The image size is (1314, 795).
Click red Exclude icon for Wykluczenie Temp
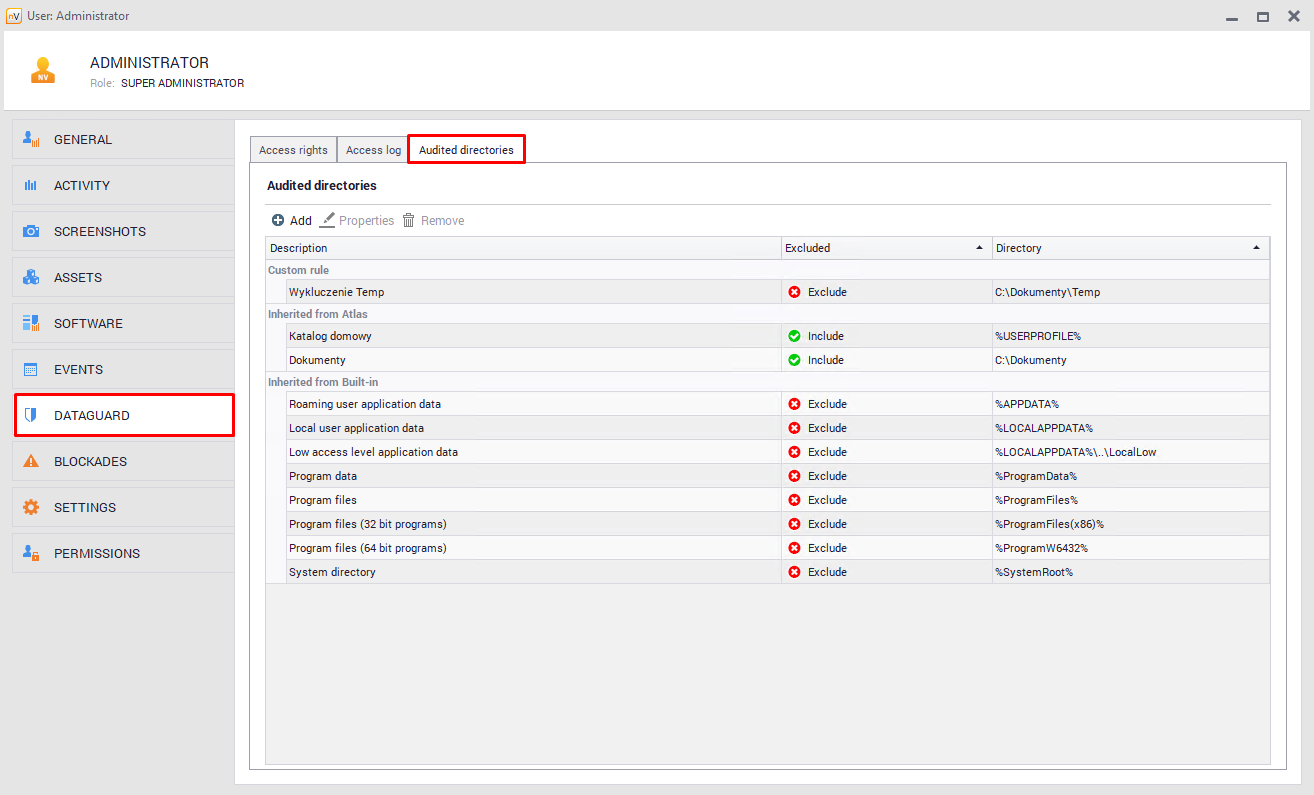point(794,292)
